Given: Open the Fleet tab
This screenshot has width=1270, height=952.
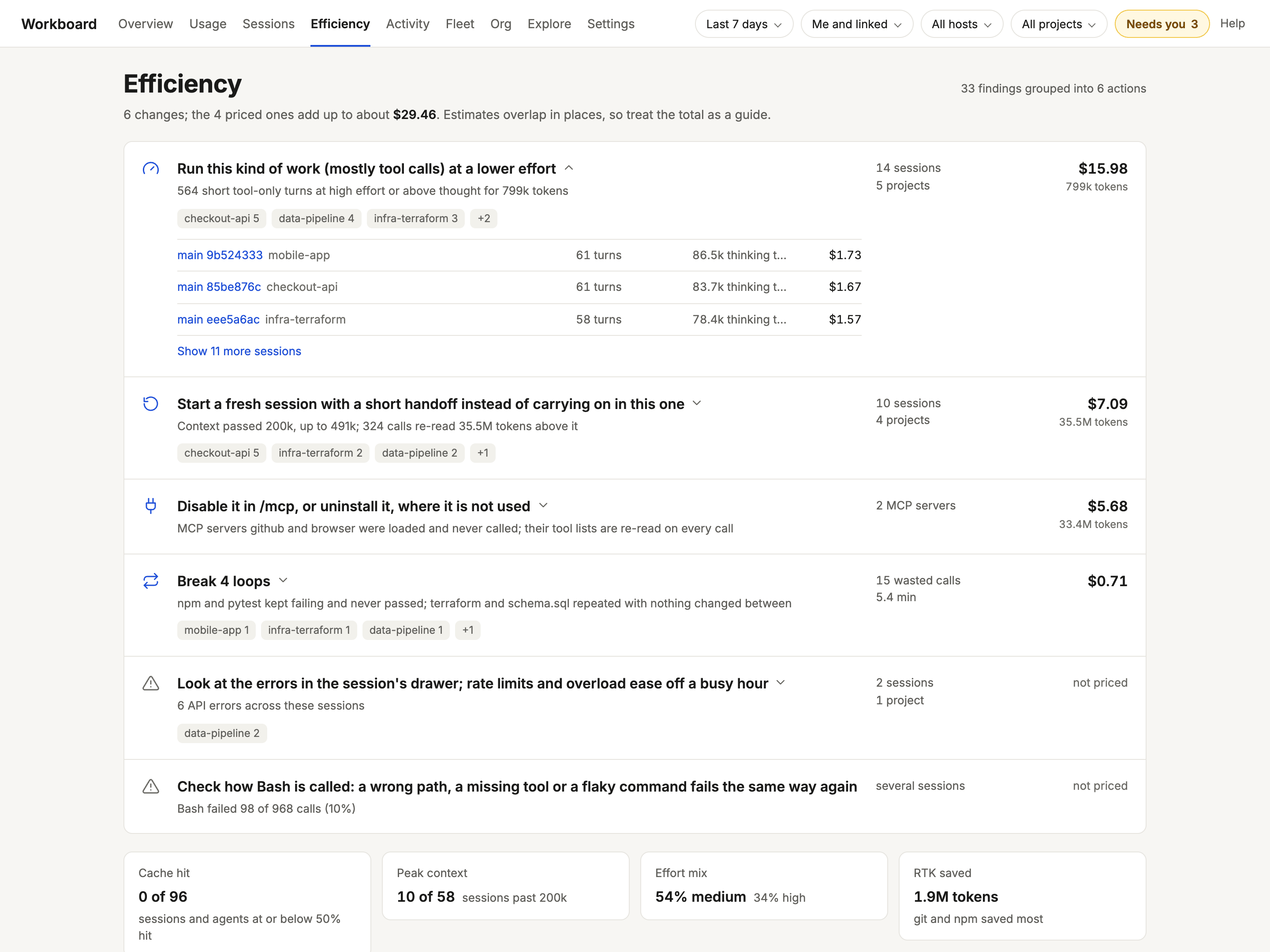Looking at the screenshot, I should click(x=460, y=24).
